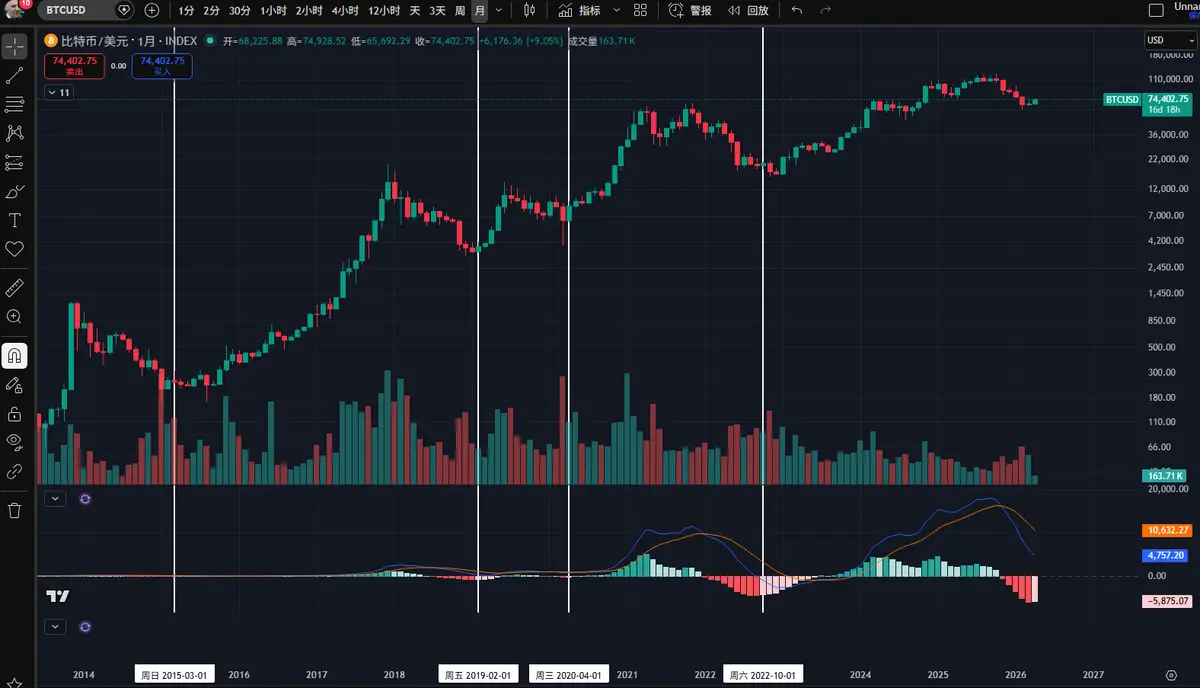Click the Unnamed layout name

coord(1188,7)
